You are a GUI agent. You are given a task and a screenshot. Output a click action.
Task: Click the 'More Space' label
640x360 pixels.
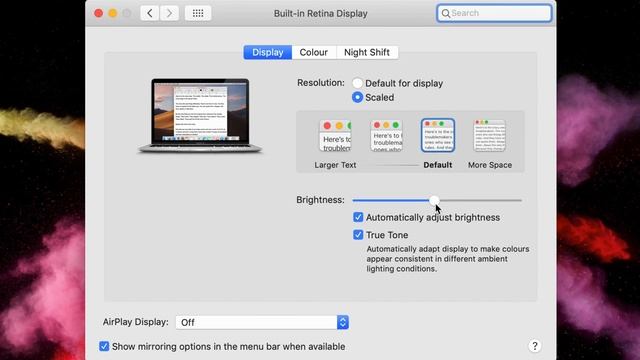click(490, 165)
